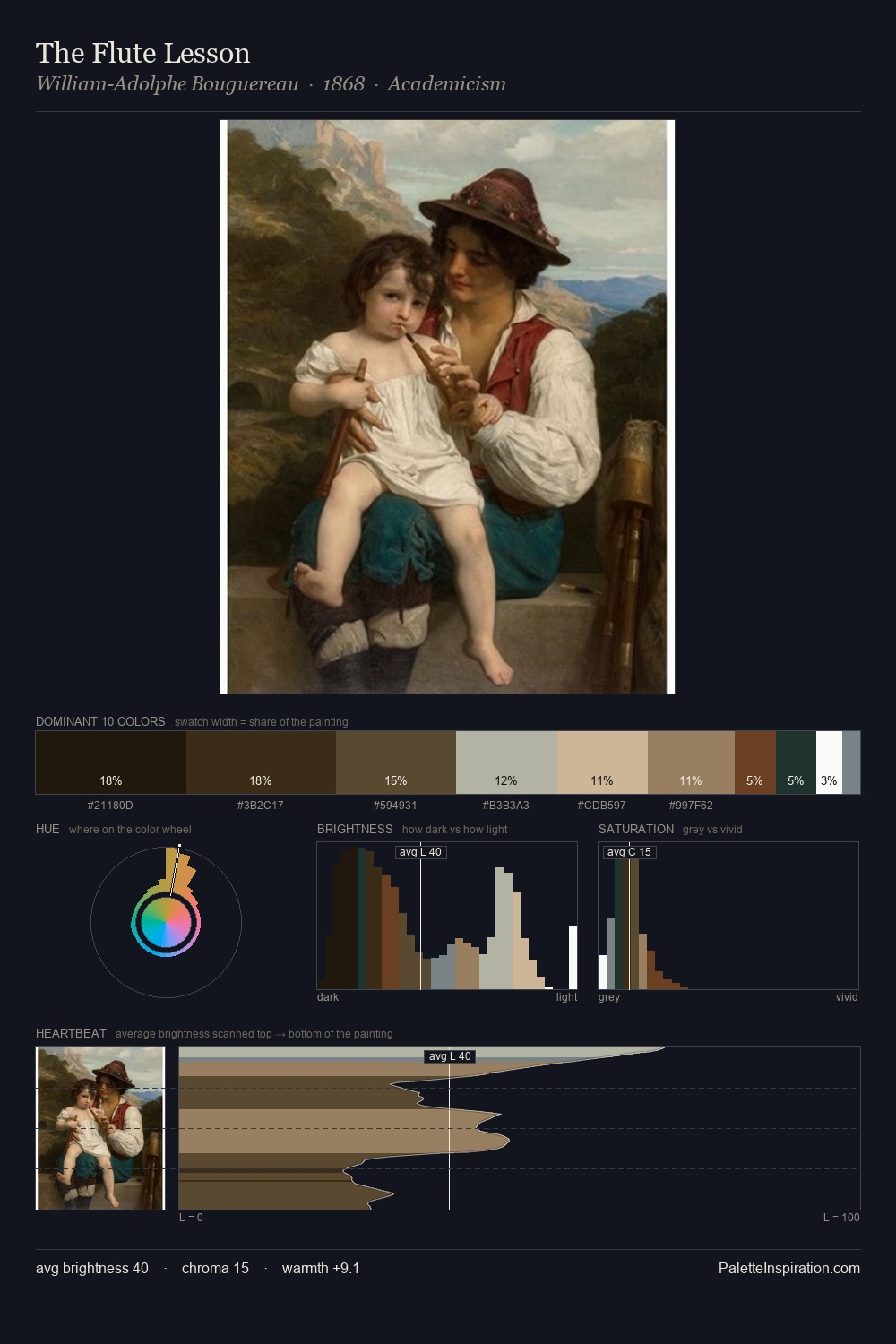Click the Academicism style label
The width and height of the screenshot is (896, 1344).
(x=446, y=83)
